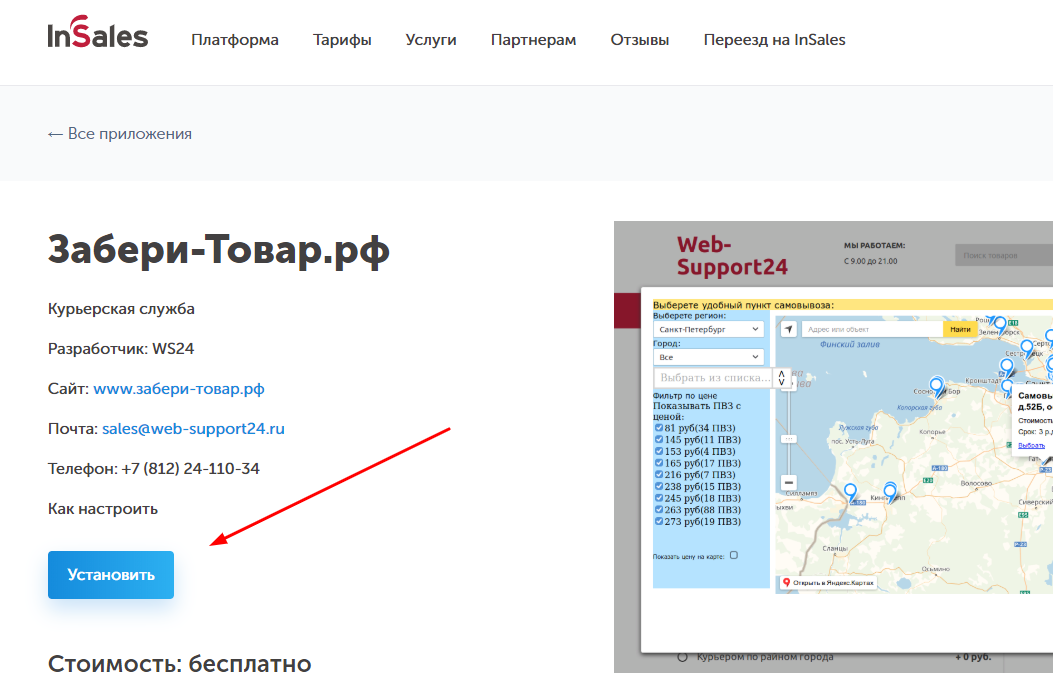
Task: Go to the Услуги section
Action: [430, 40]
